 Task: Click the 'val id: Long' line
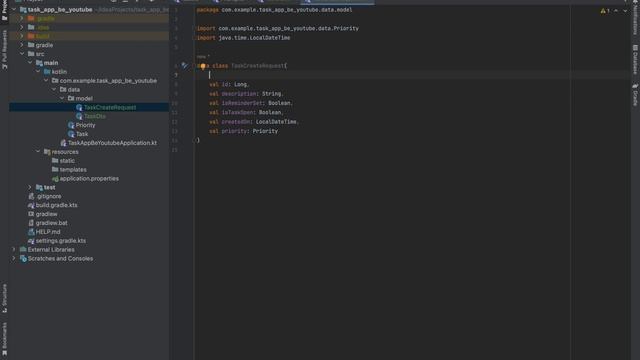click(x=229, y=84)
